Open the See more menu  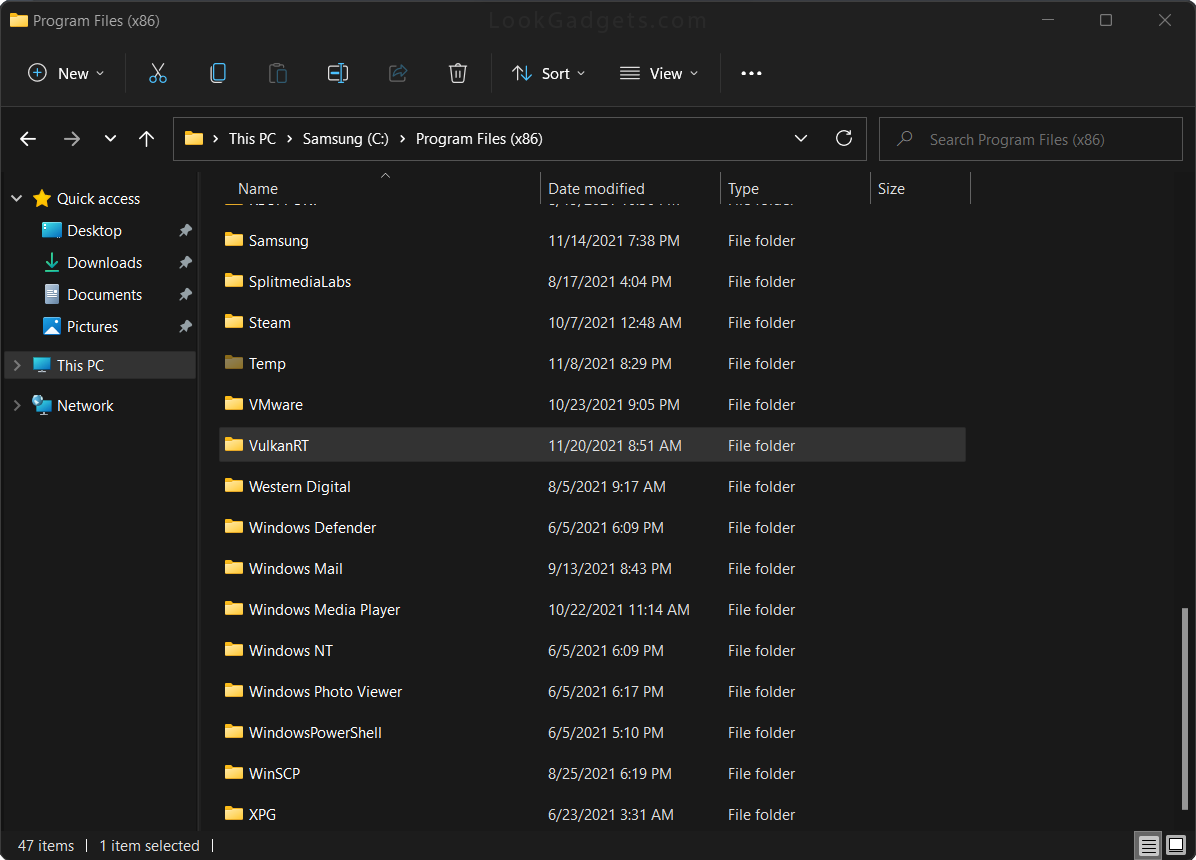point(751,72)
